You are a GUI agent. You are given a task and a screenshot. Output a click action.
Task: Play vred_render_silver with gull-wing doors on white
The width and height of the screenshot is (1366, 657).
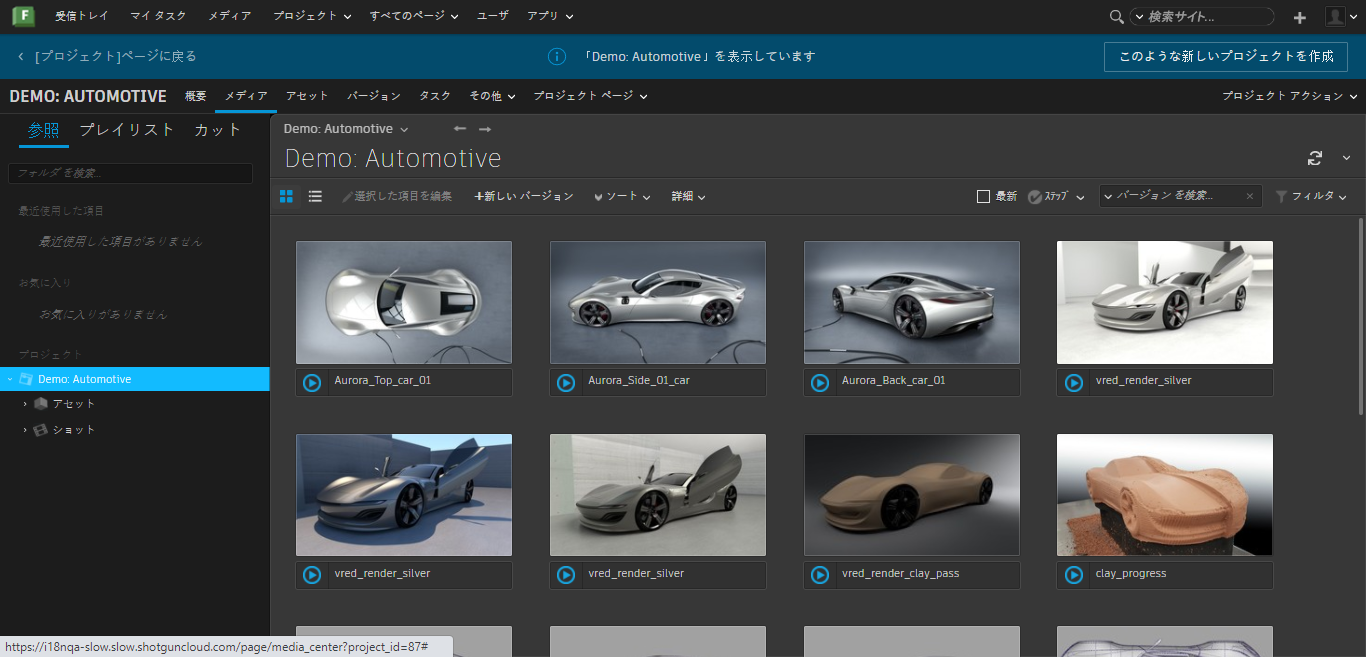[x=1074, y=382]
